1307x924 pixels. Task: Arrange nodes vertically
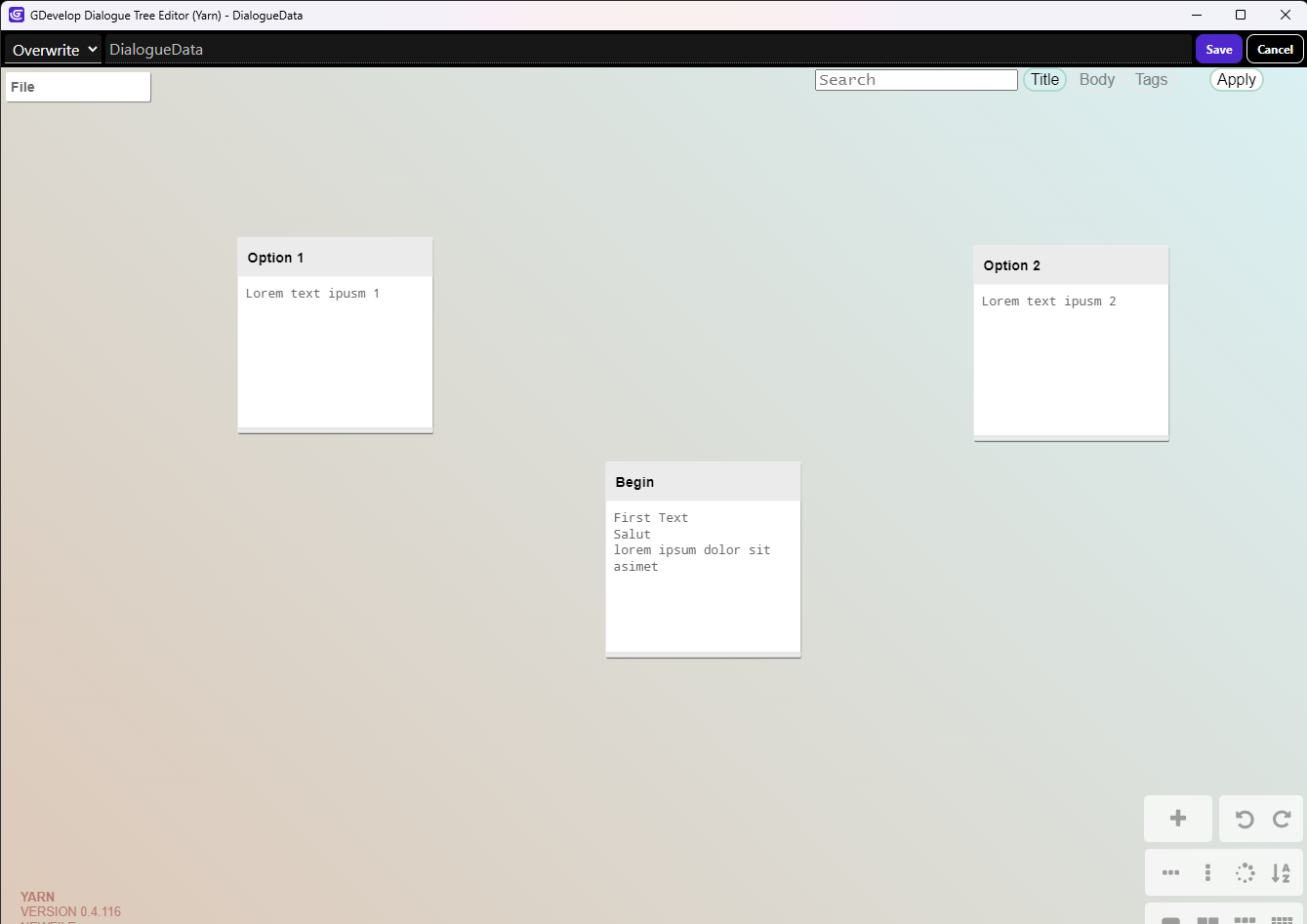(1207, 872)
